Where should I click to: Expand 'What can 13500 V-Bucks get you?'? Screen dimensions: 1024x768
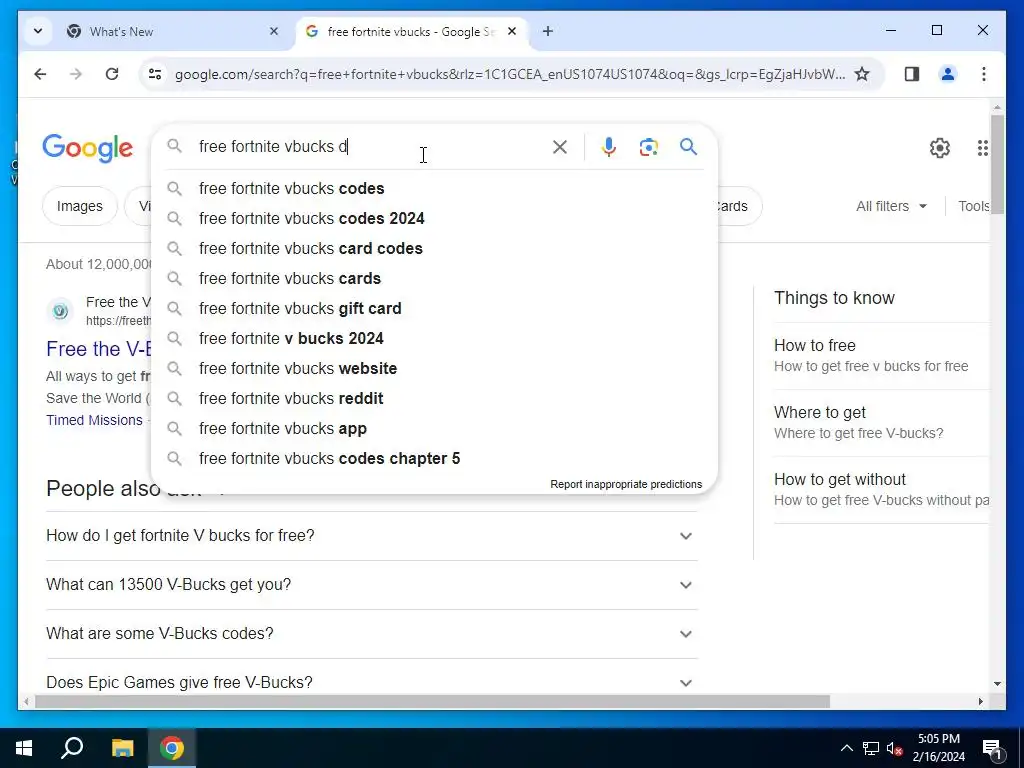tap(372, 585)
